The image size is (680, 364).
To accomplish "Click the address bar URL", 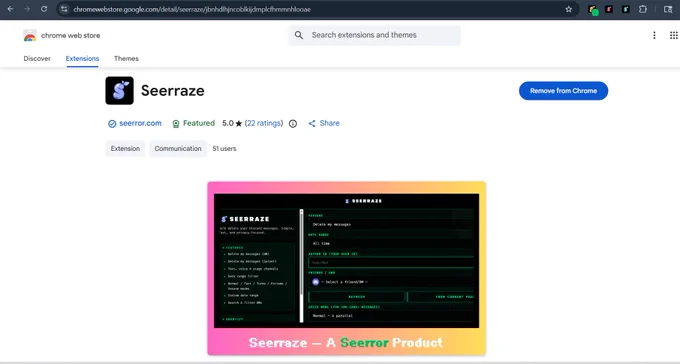I will [192, 9].
